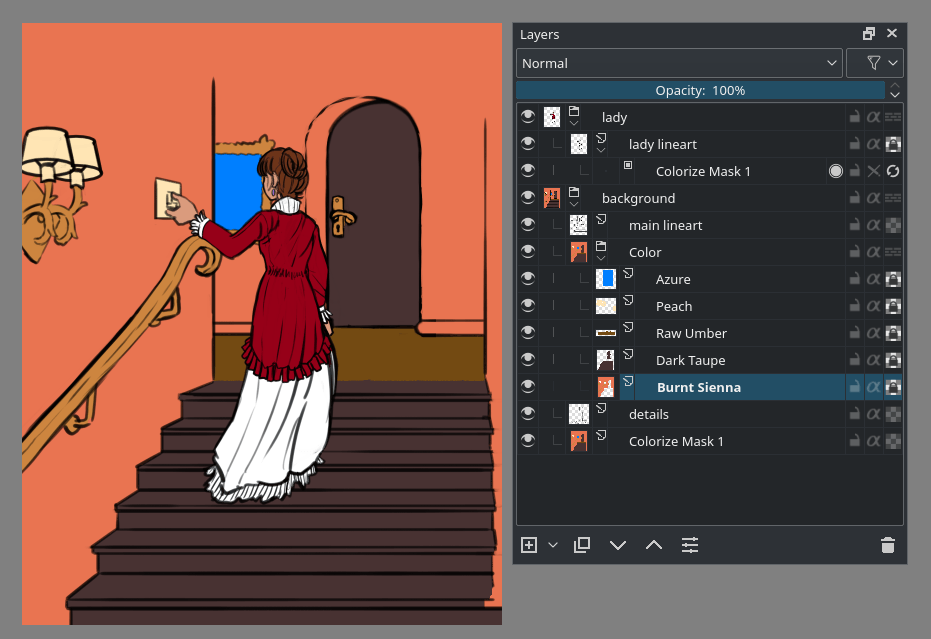Click the lock icon on the Azure layer
This screenshot has height=639, width=931.
click(x=854, y=279)
